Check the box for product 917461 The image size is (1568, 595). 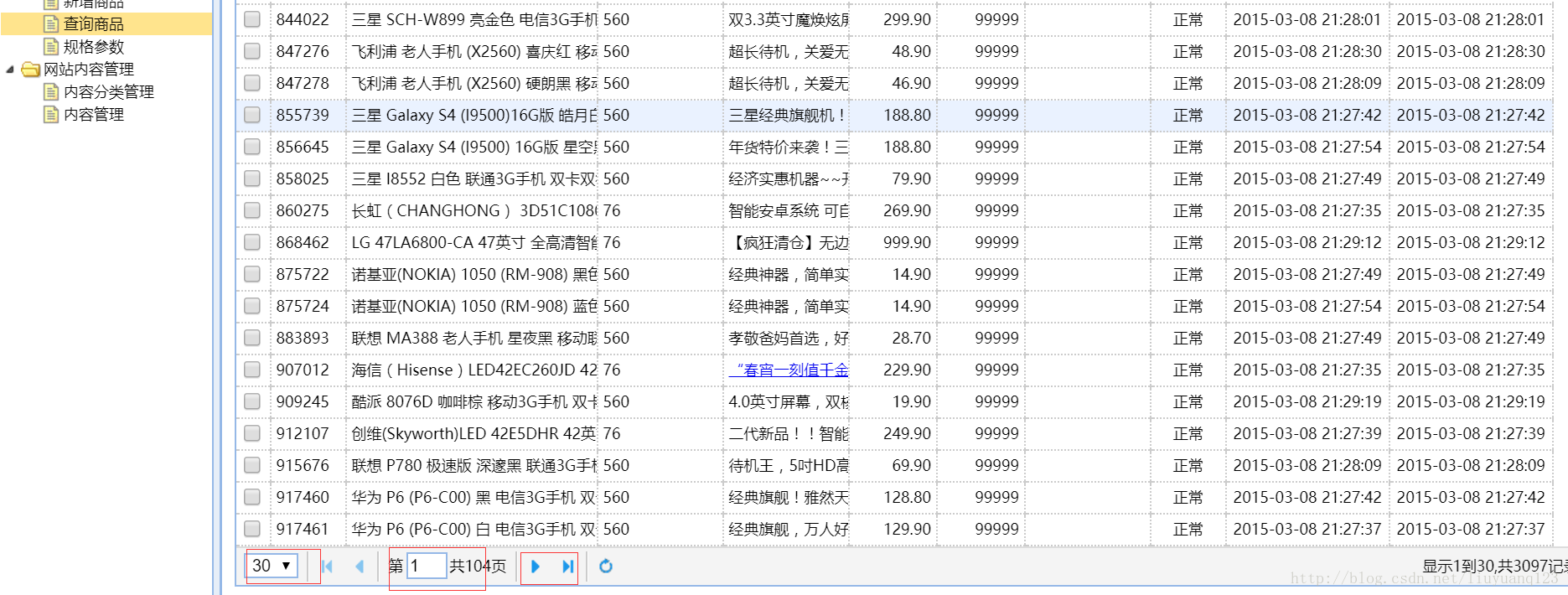[x=252, y=529]
